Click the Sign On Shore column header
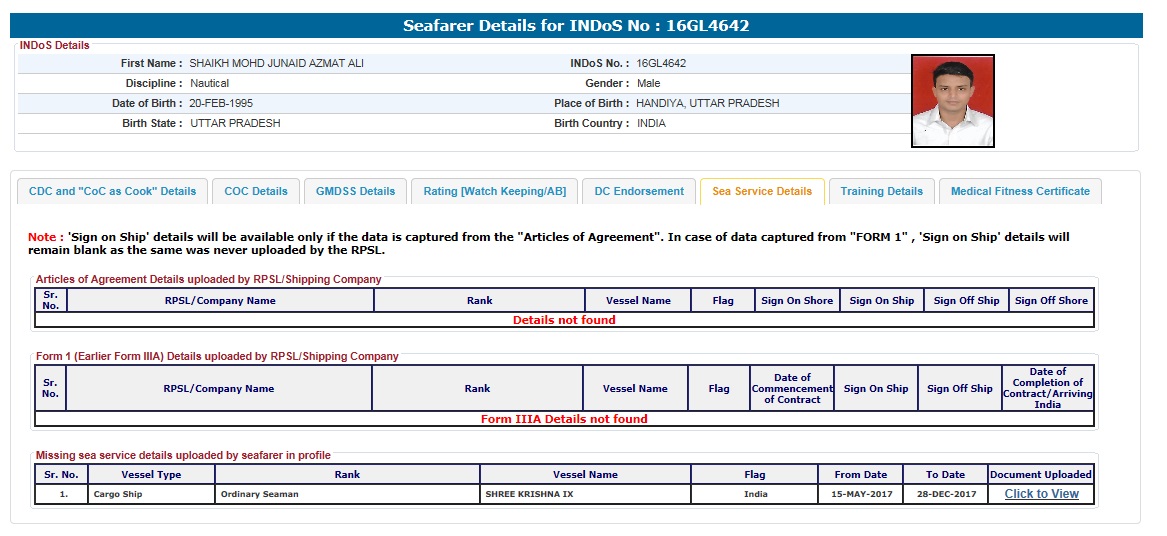1167x536 pixels. click(797, 300)
